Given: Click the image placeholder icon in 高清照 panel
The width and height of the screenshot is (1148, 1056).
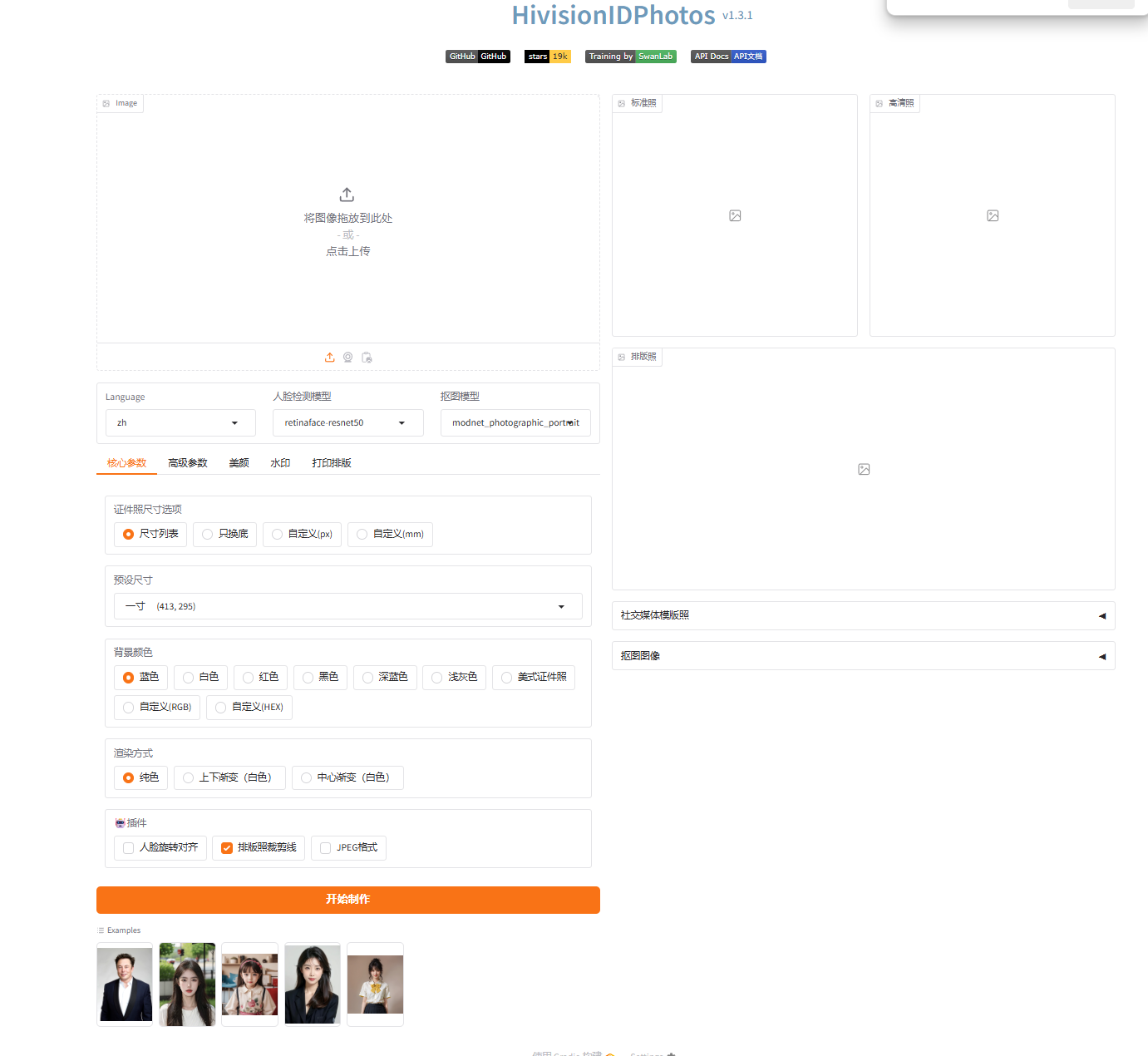Looking at the screenshot, I should (993, 216).
